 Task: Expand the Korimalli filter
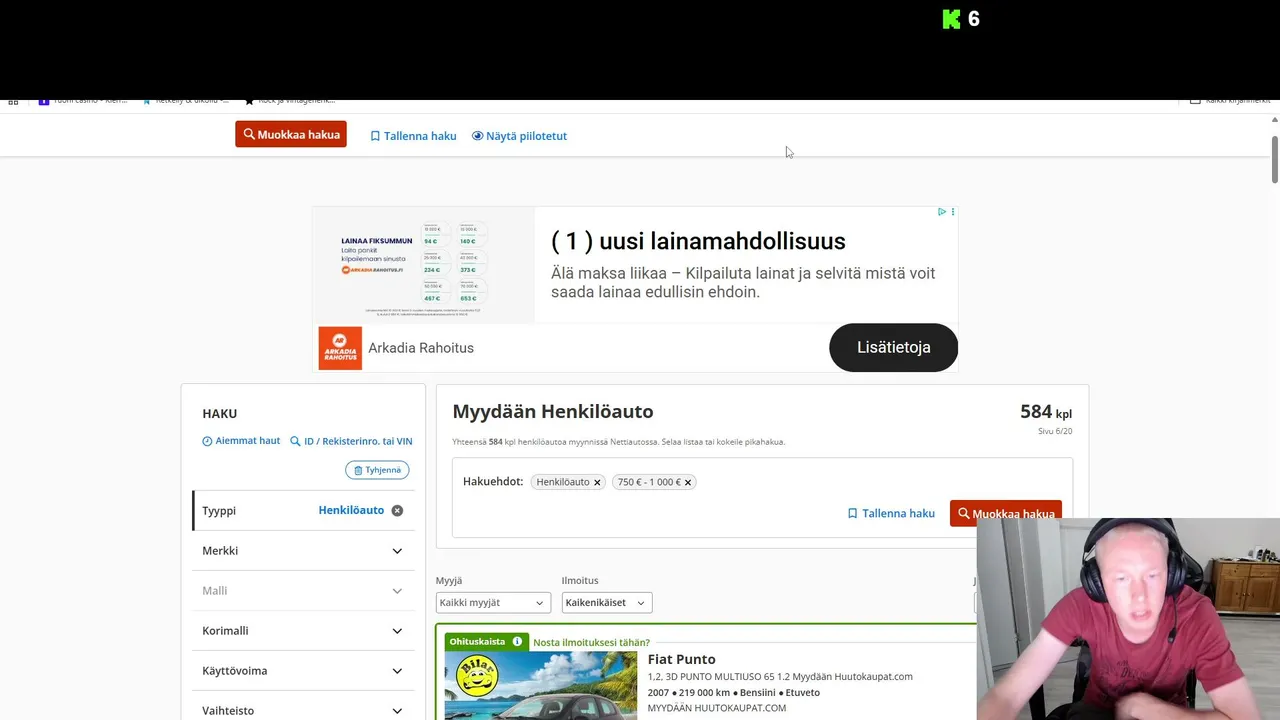303,631
